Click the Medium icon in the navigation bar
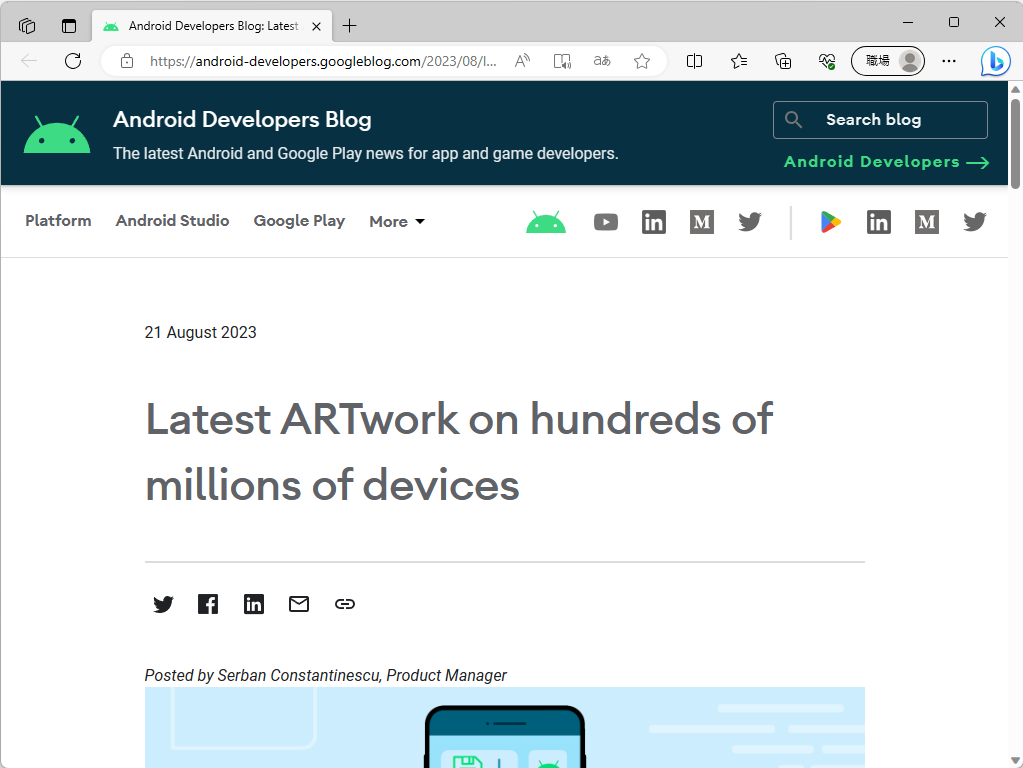 pyautogui.click(x=701, y=222)
